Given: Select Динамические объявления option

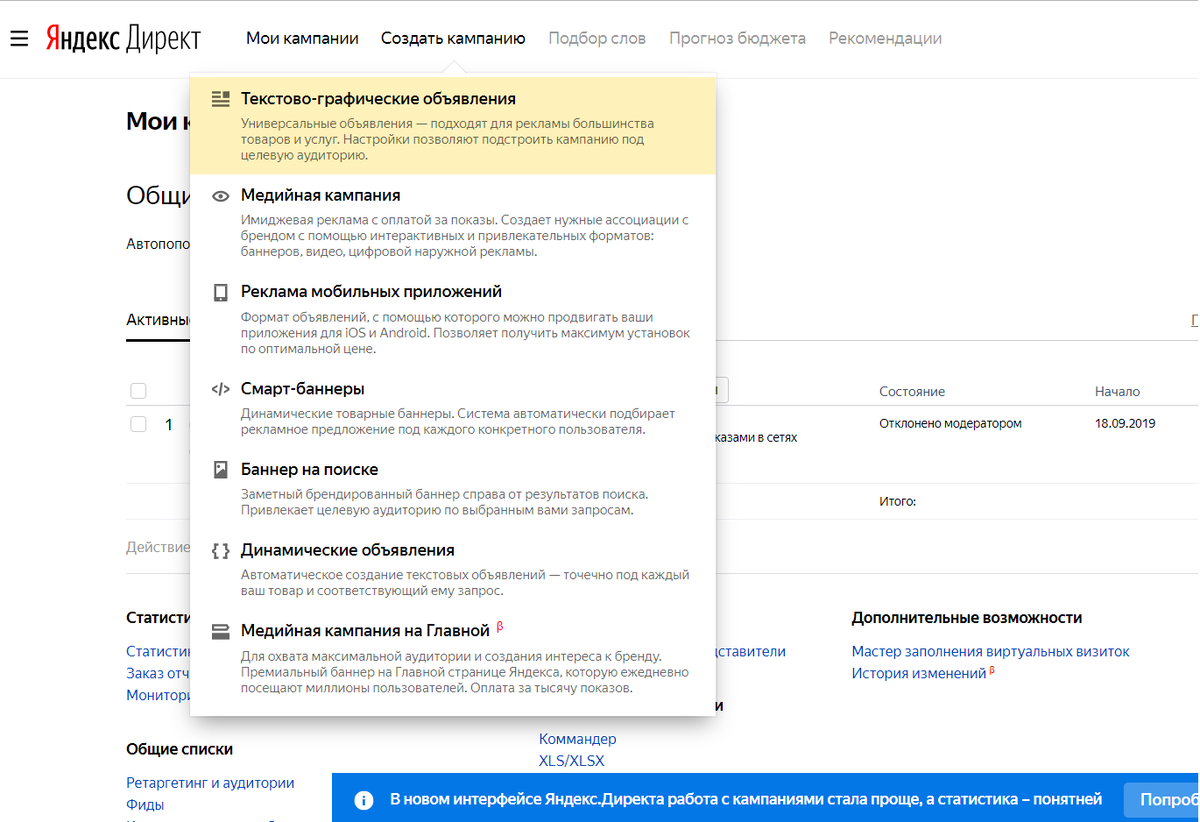Looking at the screenshot, I should click(x=453, y=570).
